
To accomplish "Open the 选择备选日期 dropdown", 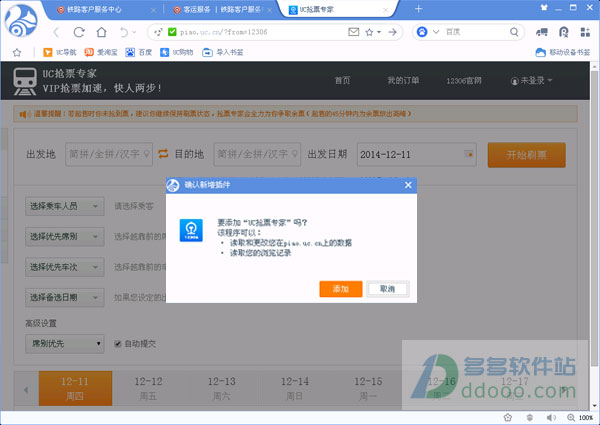I will click(65, 298).
